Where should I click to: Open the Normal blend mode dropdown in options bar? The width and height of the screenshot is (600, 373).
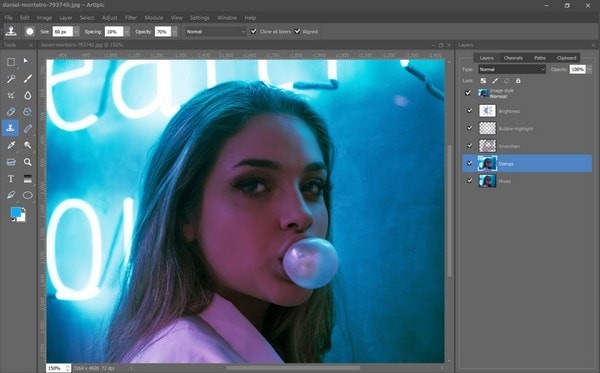click(215, 32)
